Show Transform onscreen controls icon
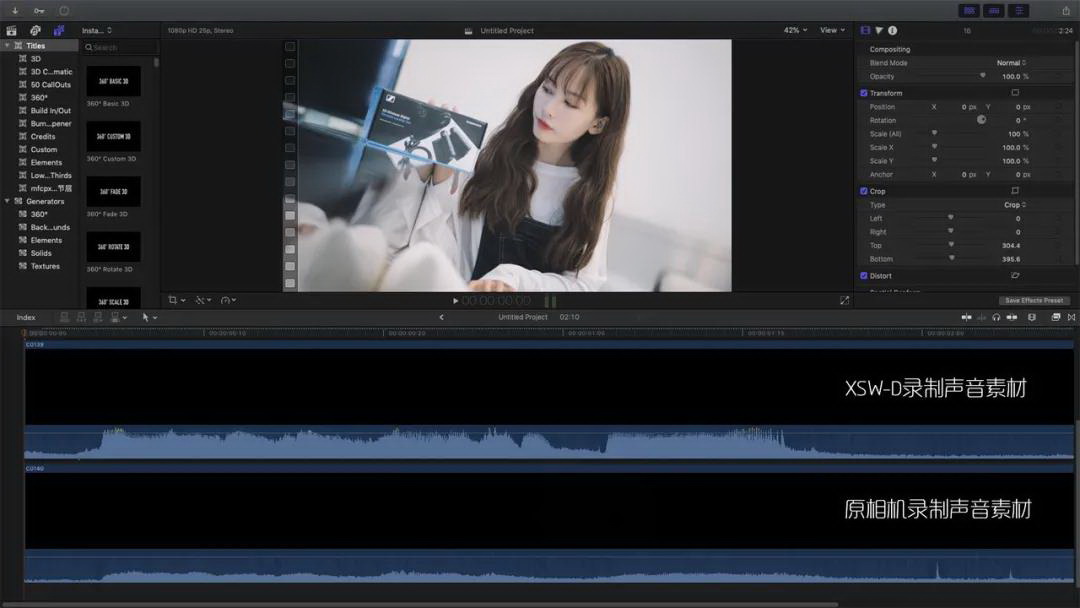The image size is (1080, 608). [1015, 92]
